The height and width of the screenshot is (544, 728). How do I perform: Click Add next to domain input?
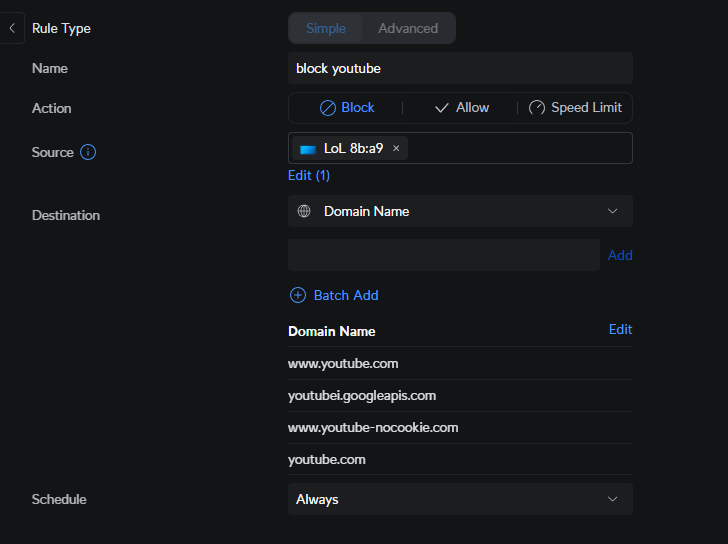[620, 255]
